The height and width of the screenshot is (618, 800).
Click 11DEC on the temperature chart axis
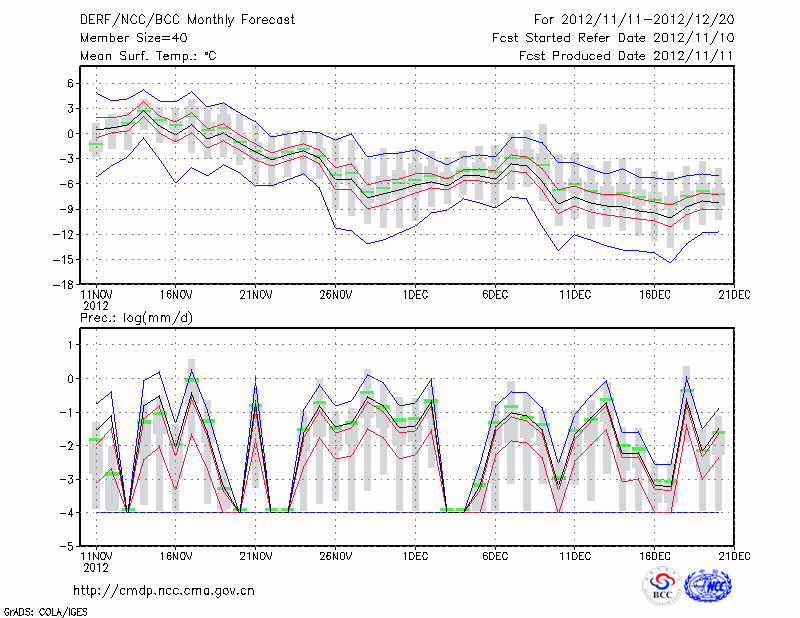click(x=575, y=295)
